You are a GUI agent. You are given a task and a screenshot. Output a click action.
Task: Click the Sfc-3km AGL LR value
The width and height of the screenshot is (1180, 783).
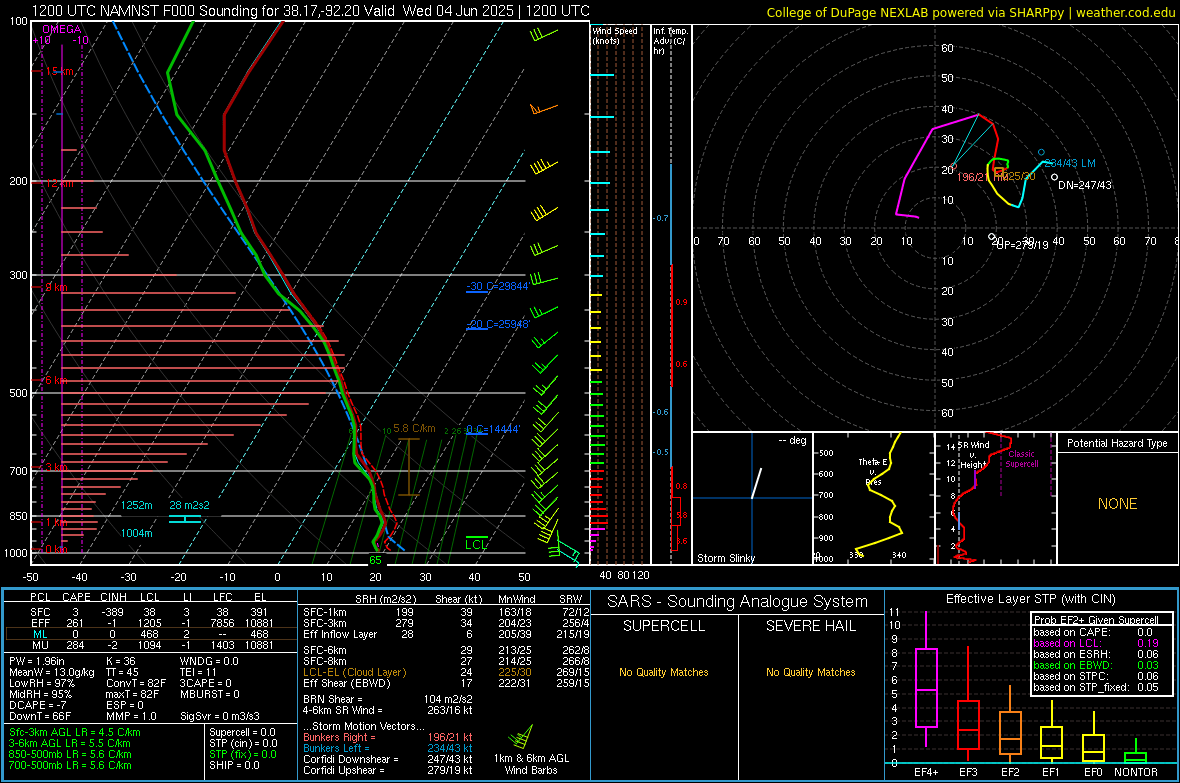tap(75, 732)
